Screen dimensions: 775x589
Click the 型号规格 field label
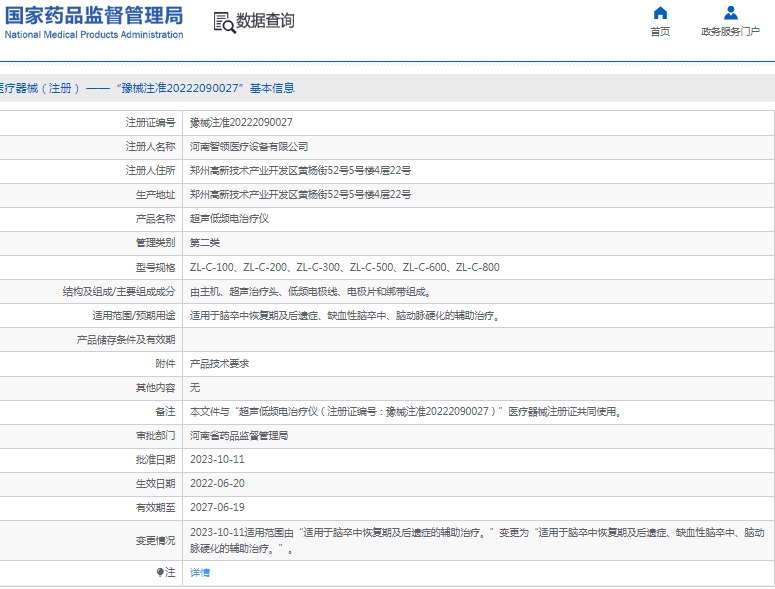[155, 267]
